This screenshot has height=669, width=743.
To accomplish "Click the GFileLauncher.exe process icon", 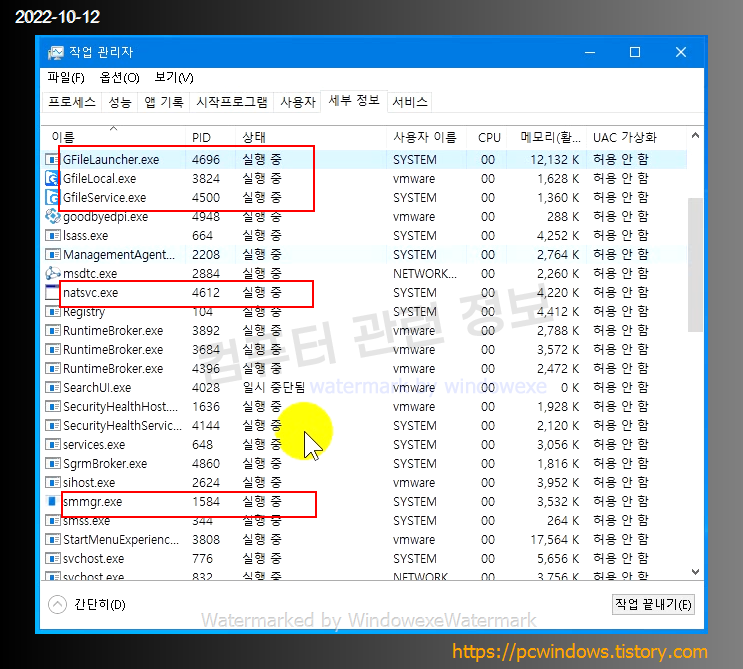I will point(52,160).
